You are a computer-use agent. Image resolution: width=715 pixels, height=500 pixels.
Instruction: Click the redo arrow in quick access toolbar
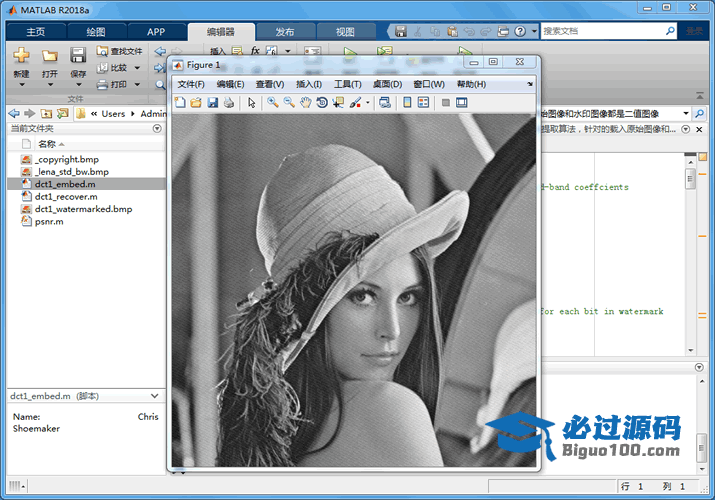486,31
